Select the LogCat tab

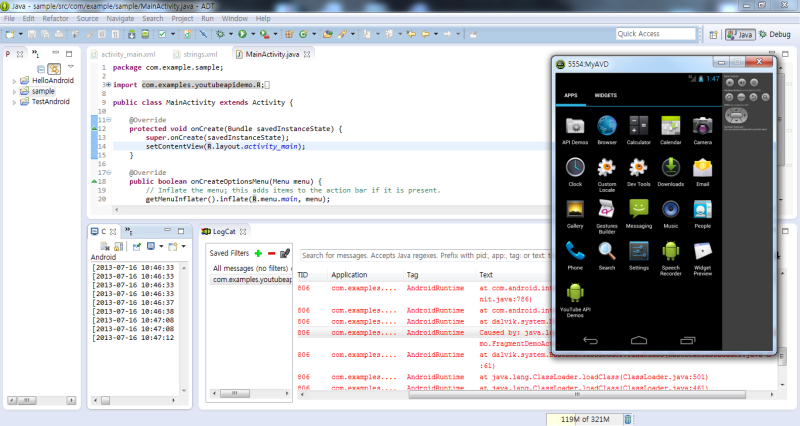point(223,232)
